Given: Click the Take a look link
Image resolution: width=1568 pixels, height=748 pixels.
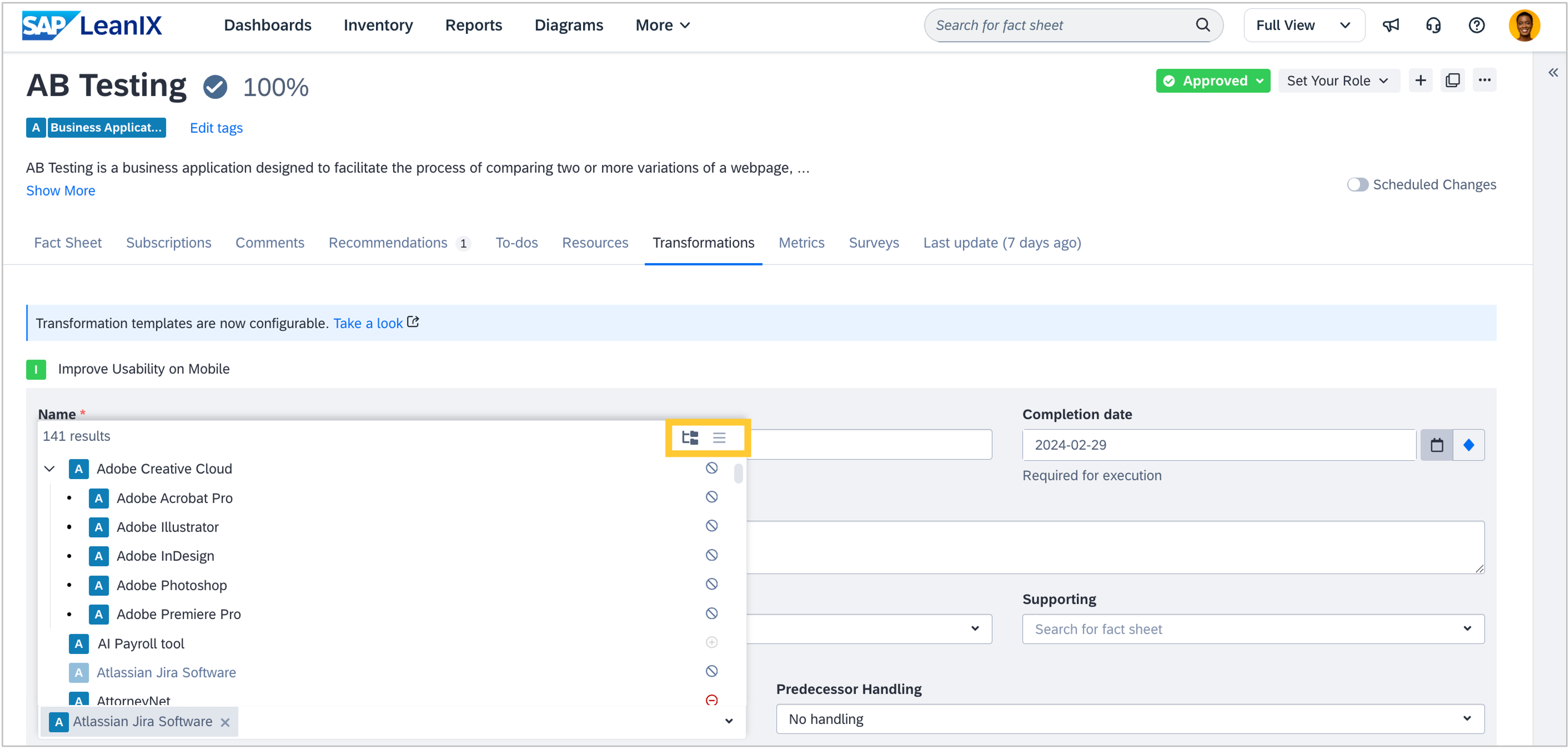Looking at the screenshot, I should tap(368, 323).
